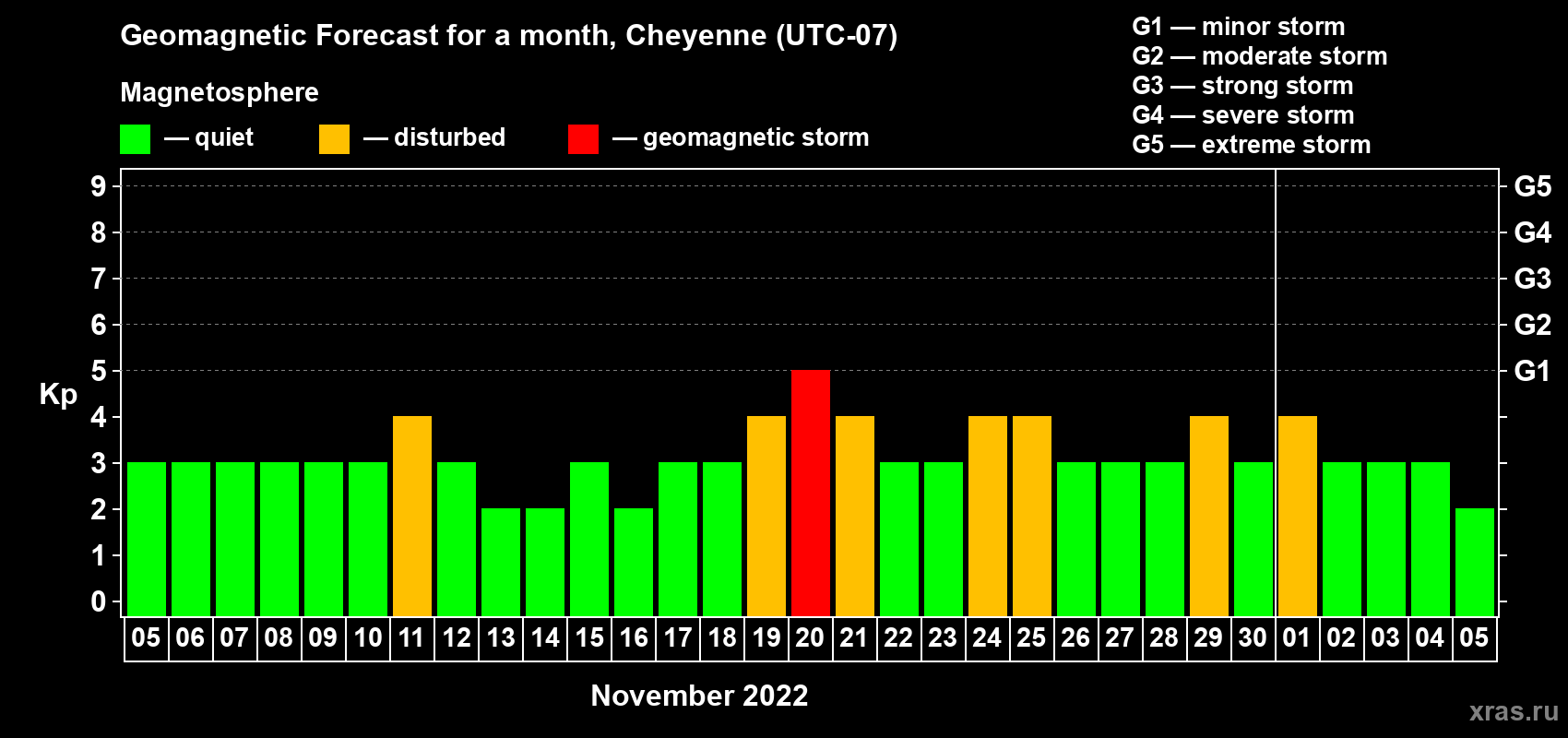Click the 'November 2022' month label

699,696
